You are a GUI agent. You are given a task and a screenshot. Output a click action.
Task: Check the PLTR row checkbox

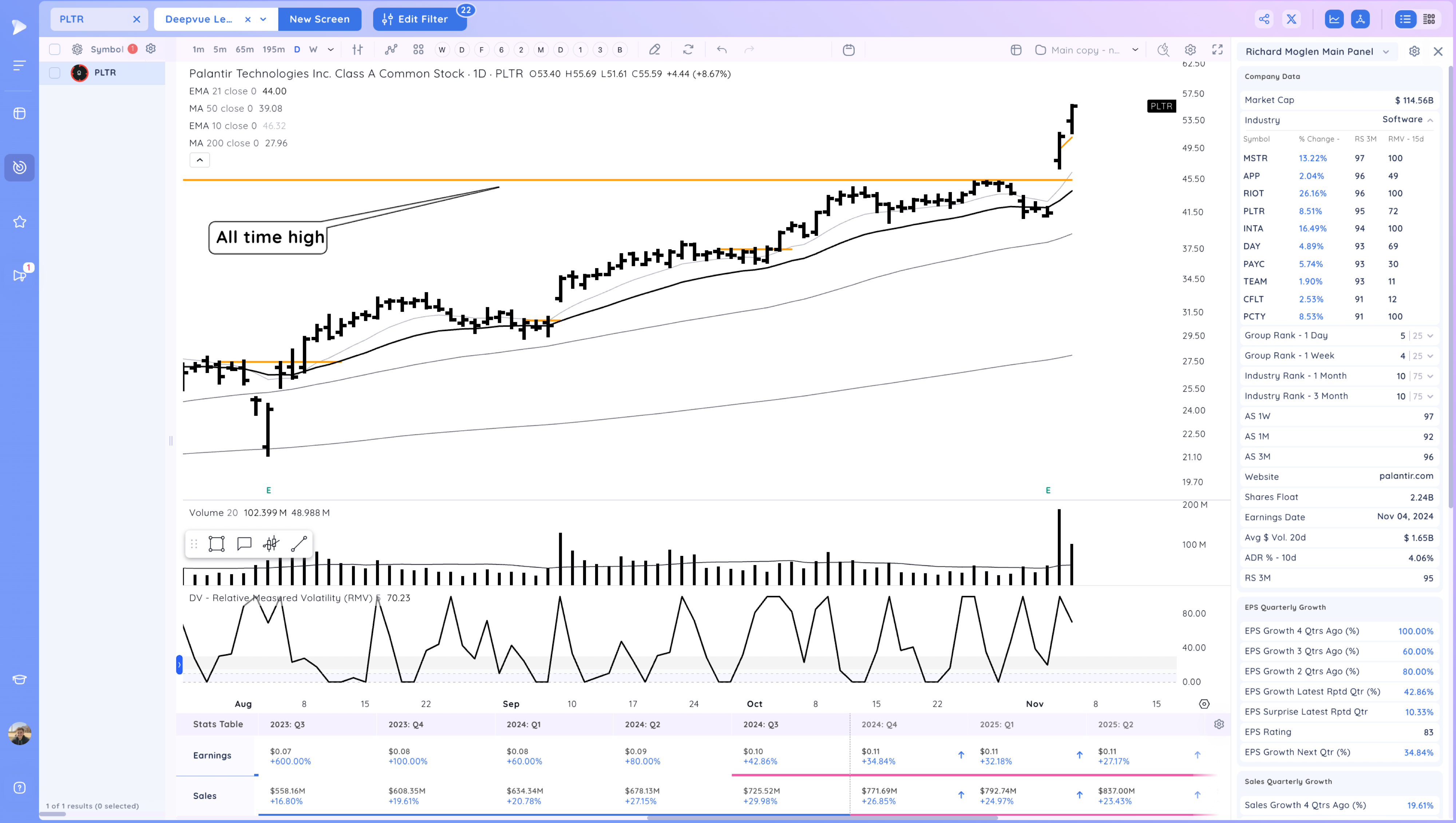(x=55, y=73)
